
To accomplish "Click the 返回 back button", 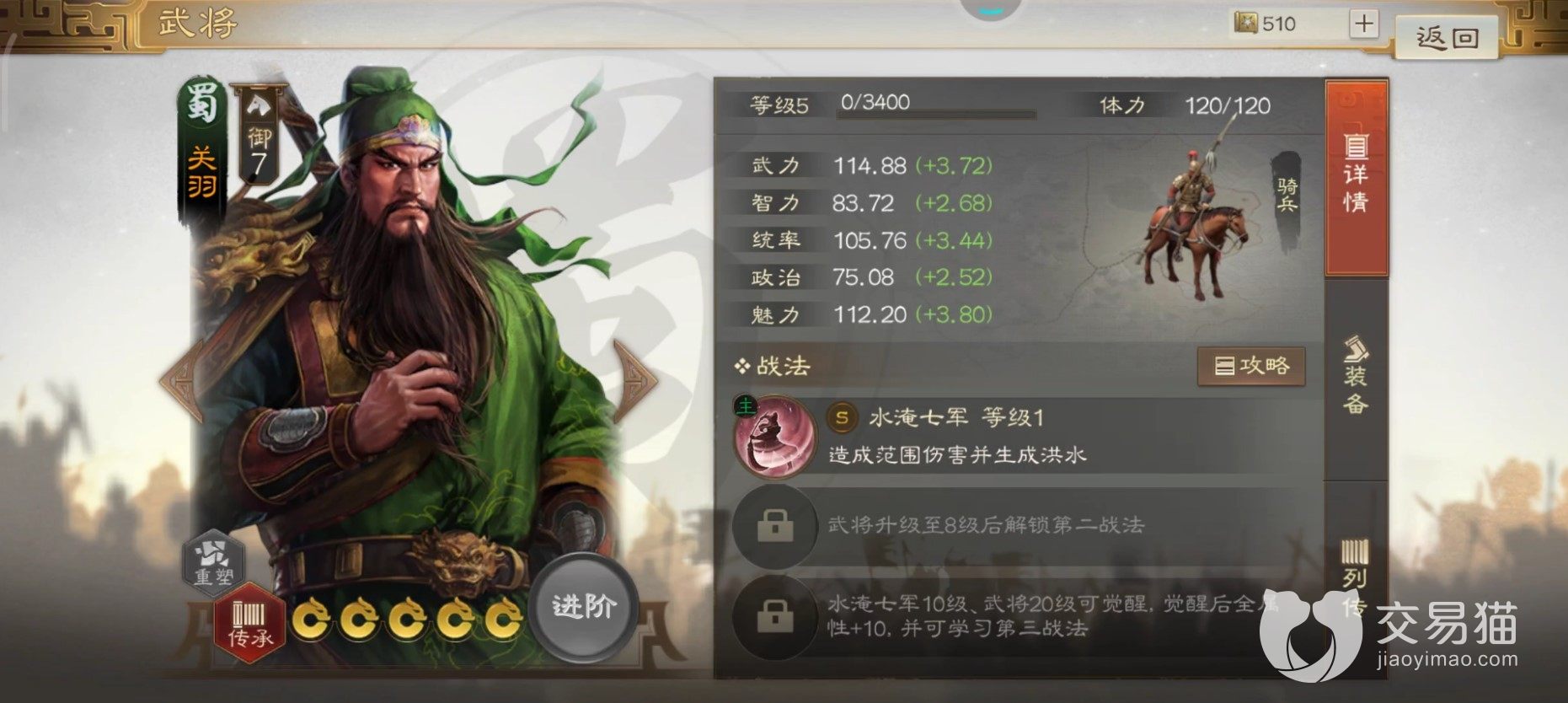I will pos(1447,38).
